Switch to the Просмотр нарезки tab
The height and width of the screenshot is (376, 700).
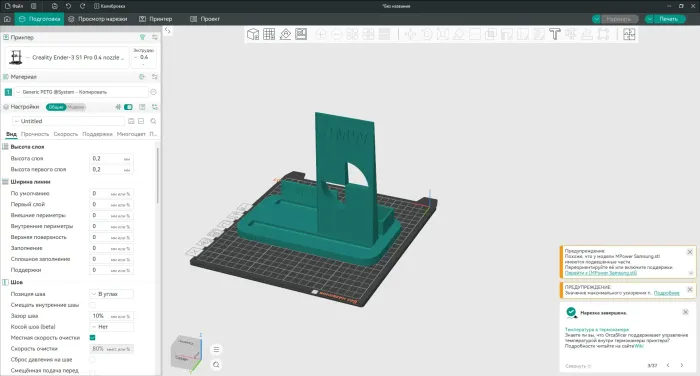98,19
